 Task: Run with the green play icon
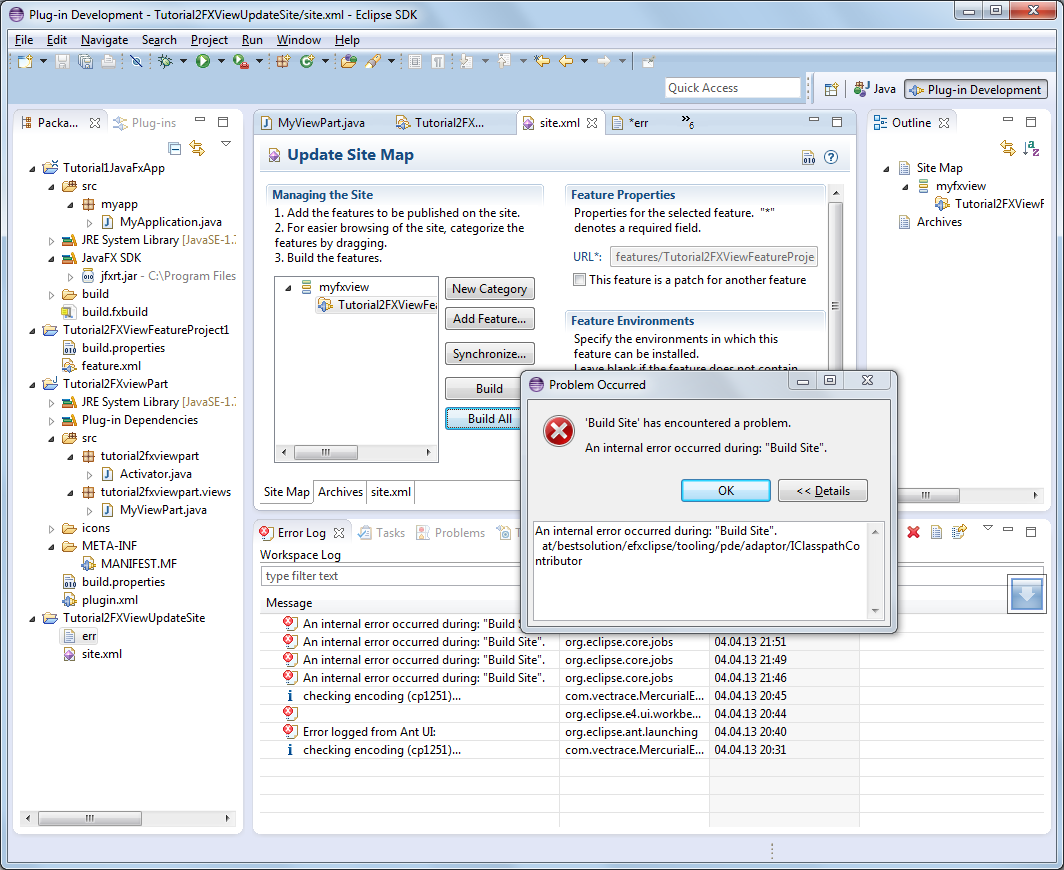coord(203,62)
